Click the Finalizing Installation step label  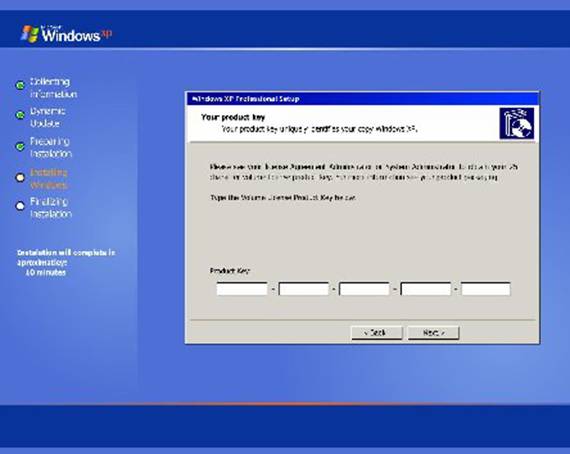[x=51, y=208]
